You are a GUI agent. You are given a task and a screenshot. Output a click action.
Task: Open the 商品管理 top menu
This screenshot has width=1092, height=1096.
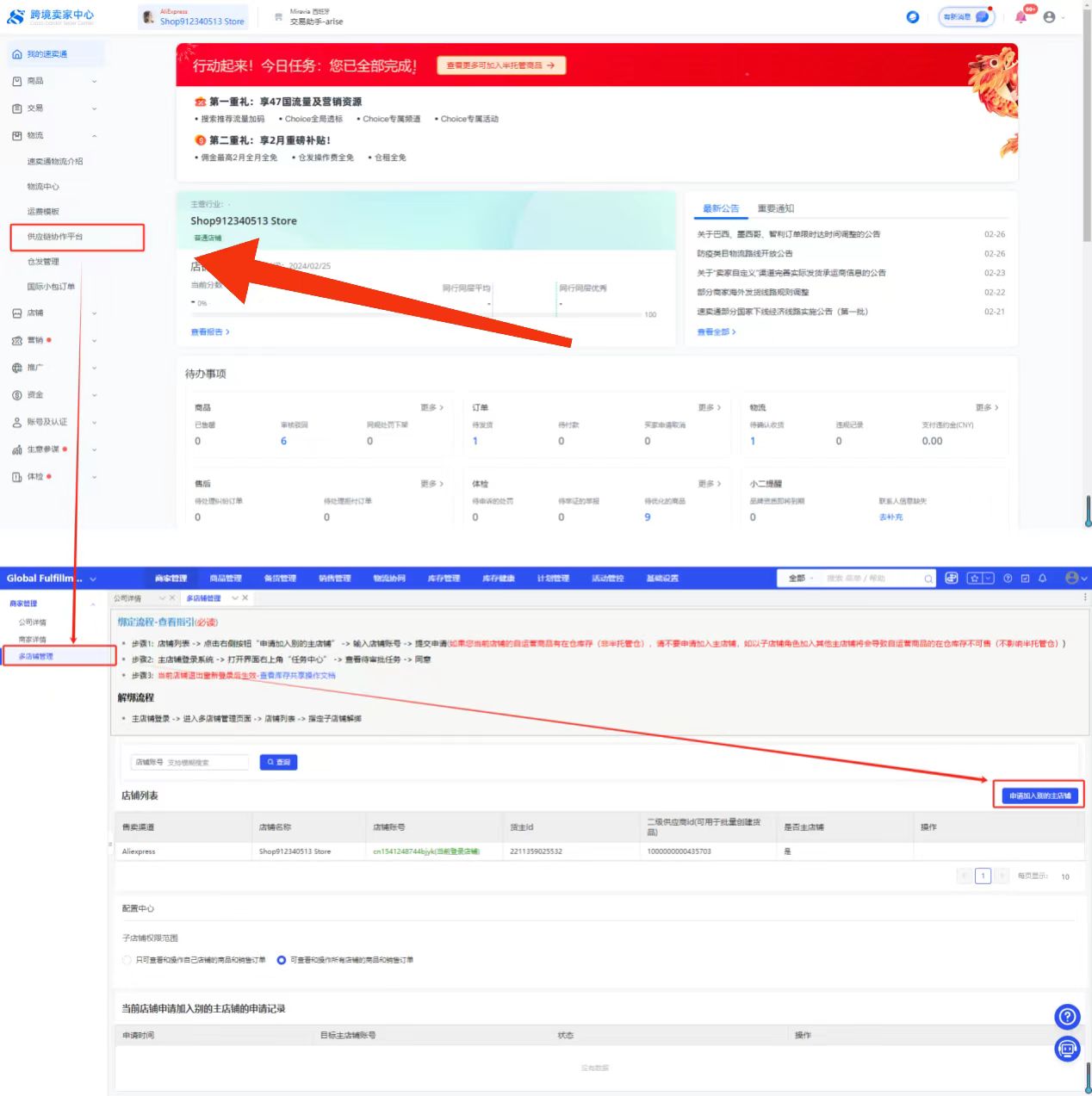point(226,579)
